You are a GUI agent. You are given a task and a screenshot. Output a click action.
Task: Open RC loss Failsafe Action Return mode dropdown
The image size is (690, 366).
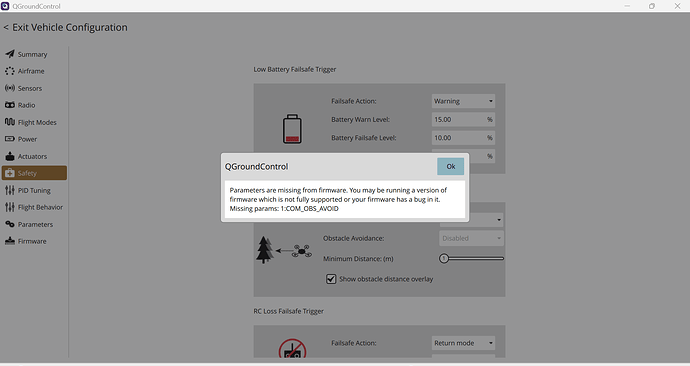463,343
